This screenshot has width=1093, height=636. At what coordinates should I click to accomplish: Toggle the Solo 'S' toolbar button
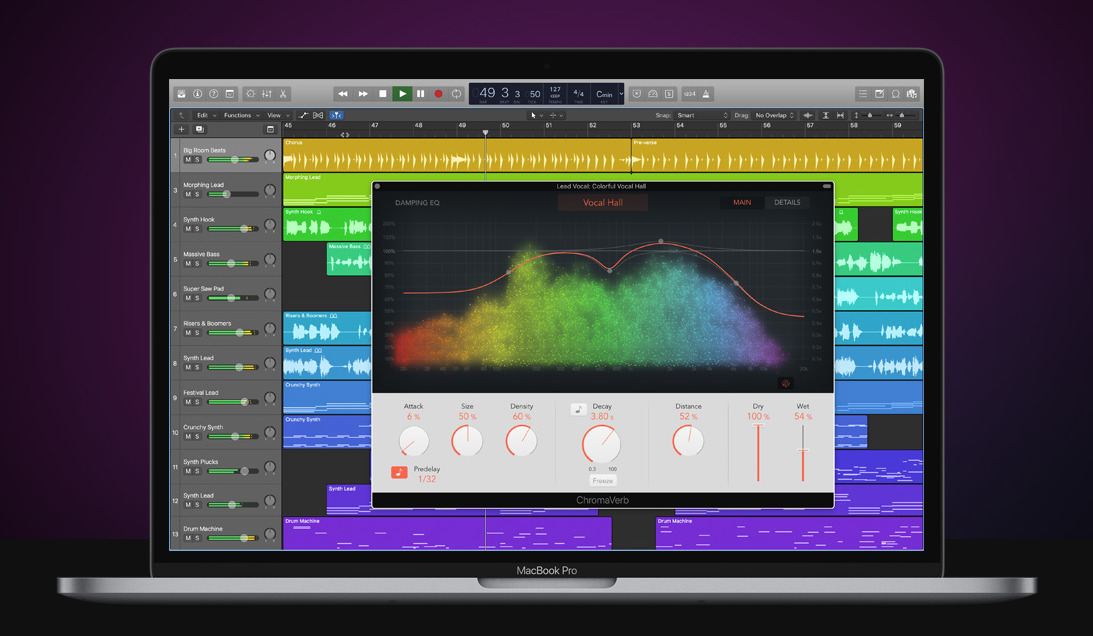pos(669,93)
